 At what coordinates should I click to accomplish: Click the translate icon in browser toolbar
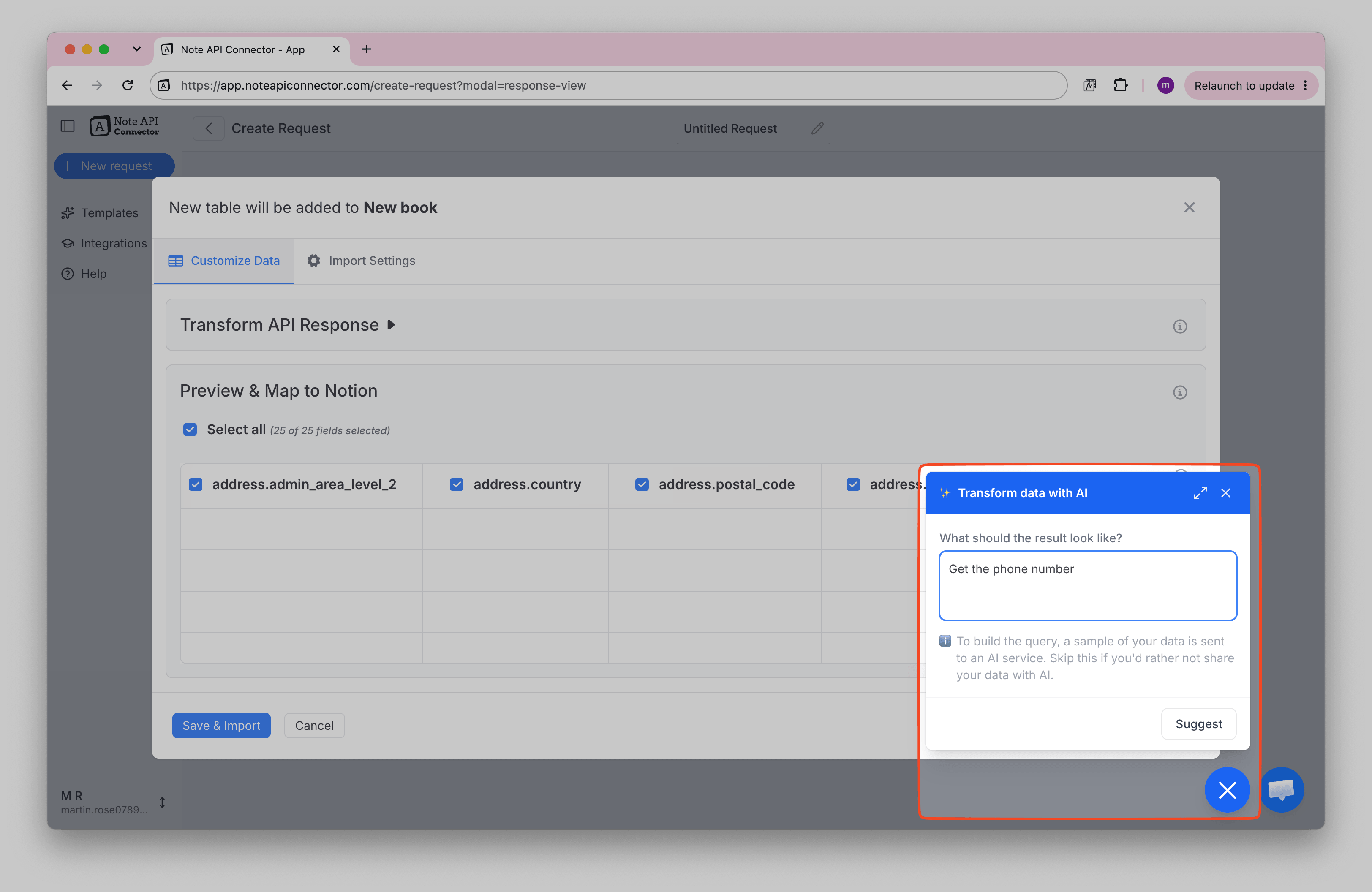pos(1089,85)
